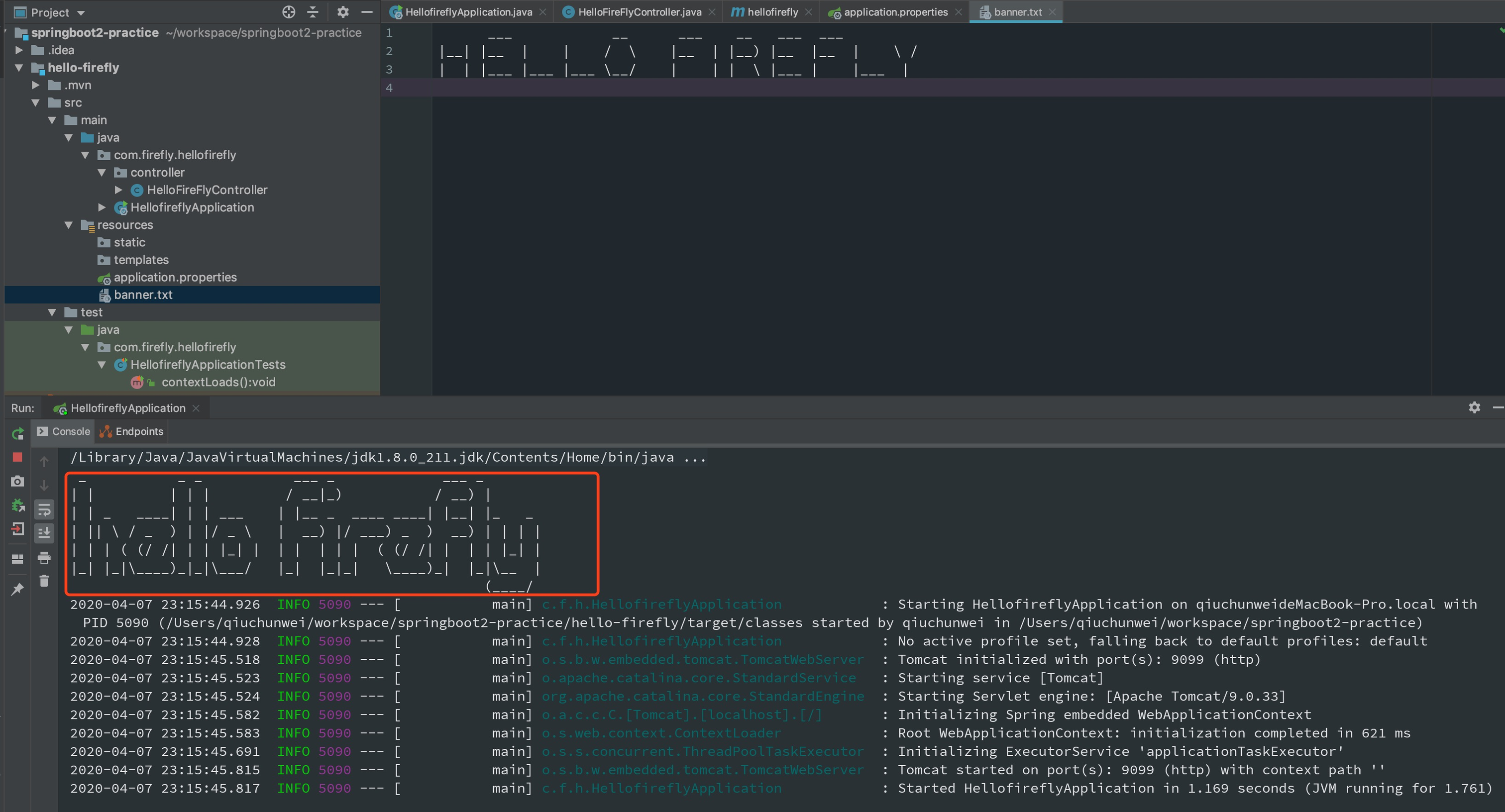
Task: Toggle Pin Tab in the Run panel
Action: point(17,590)
